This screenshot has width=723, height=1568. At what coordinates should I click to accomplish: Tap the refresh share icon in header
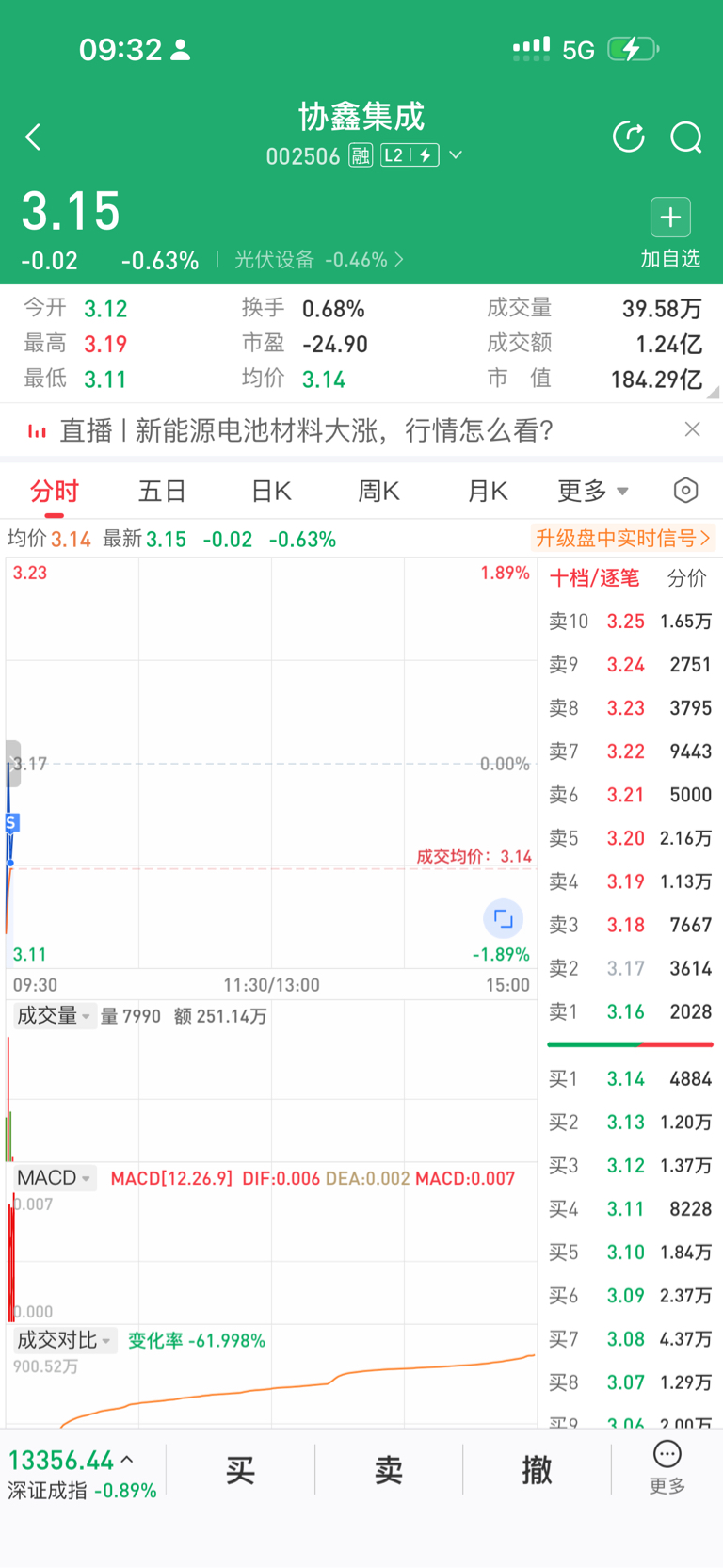(629, 137)
